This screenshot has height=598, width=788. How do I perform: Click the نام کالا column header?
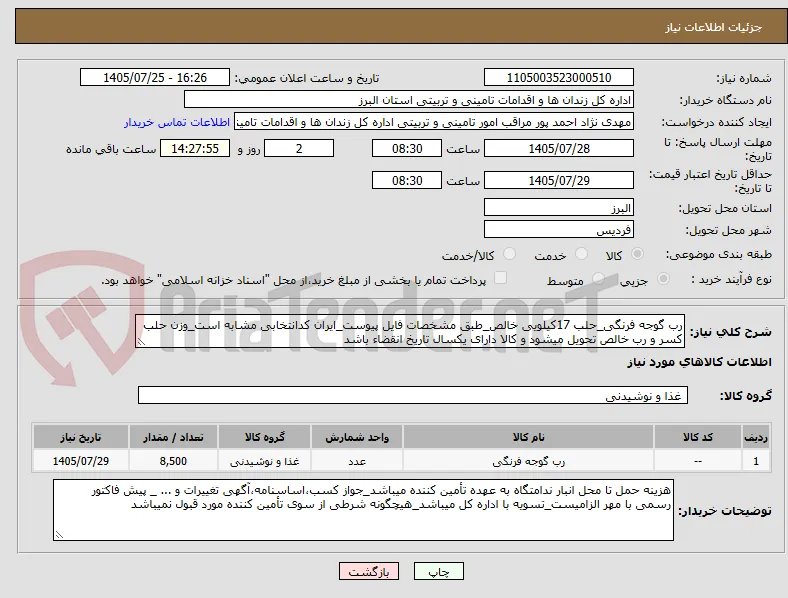(x=528, y=437)
